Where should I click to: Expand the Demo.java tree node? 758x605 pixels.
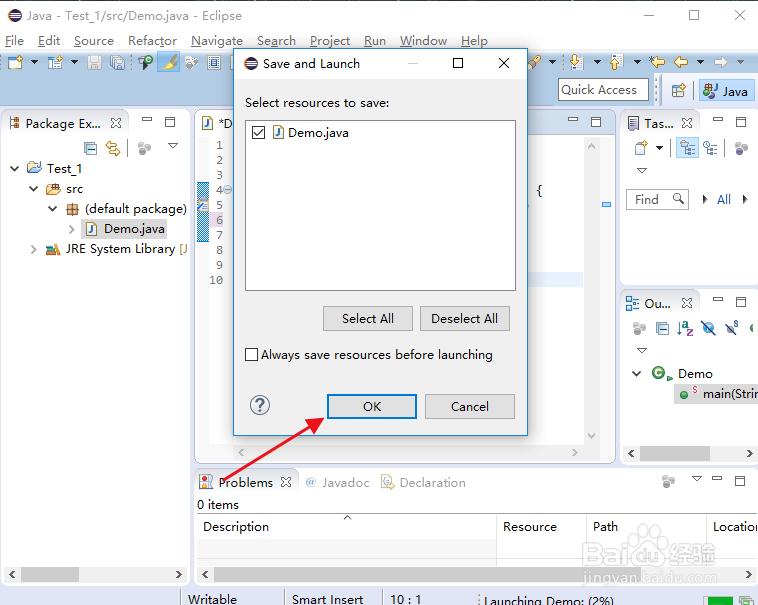point(72,229)
